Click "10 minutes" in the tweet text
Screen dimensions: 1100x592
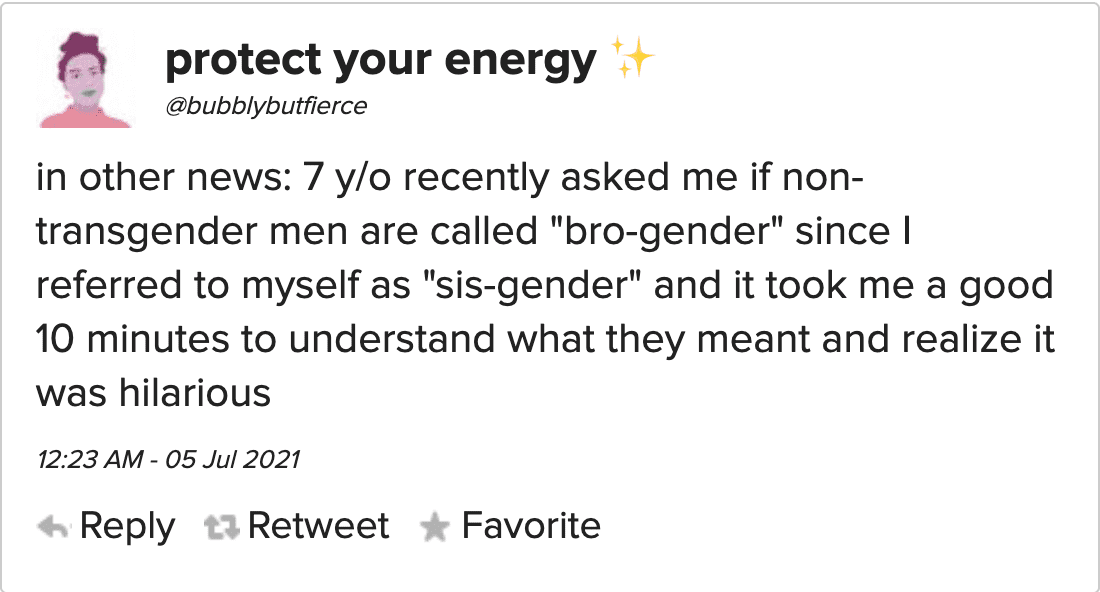(x=133, y=339)
